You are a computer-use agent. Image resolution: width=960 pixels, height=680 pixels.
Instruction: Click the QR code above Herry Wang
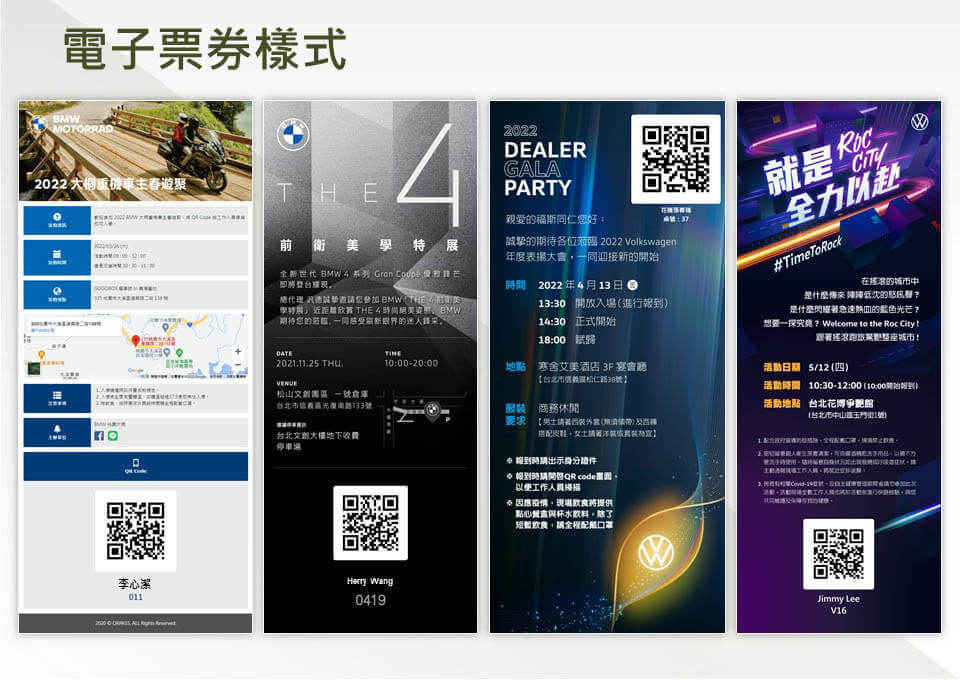pyautogui.click(x=370, y=522)
